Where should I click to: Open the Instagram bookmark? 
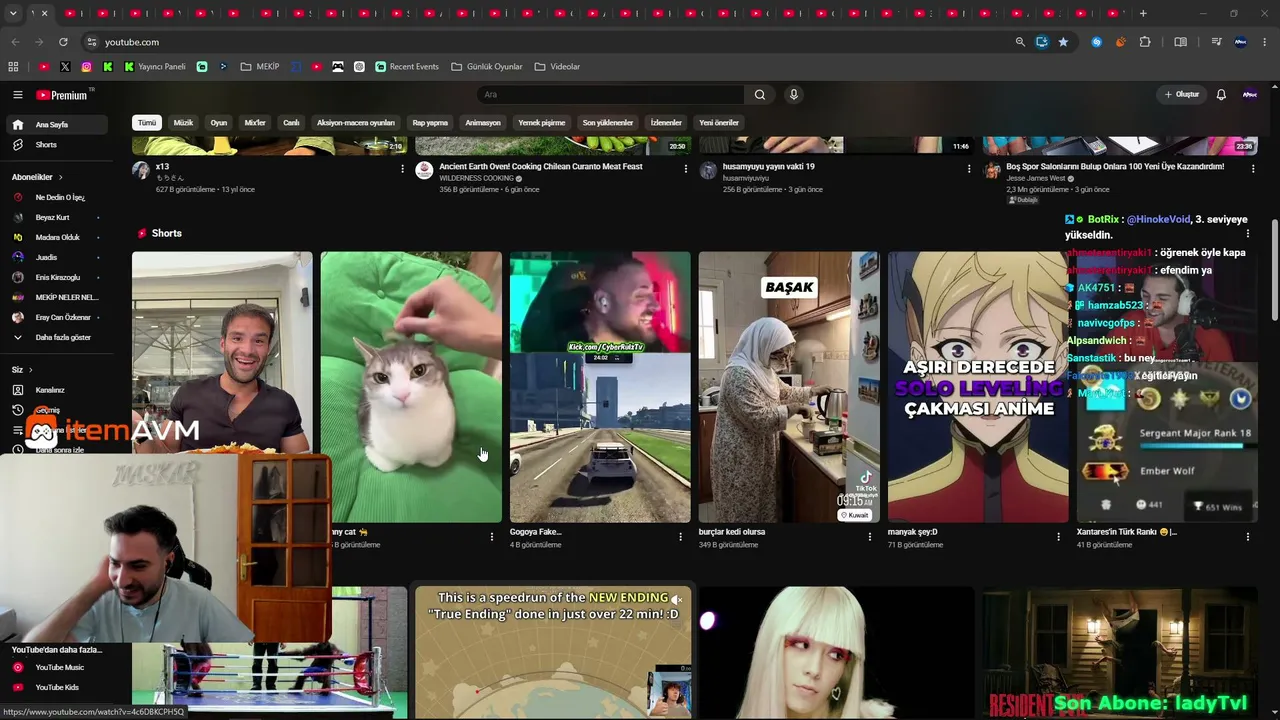click(87, 67)
